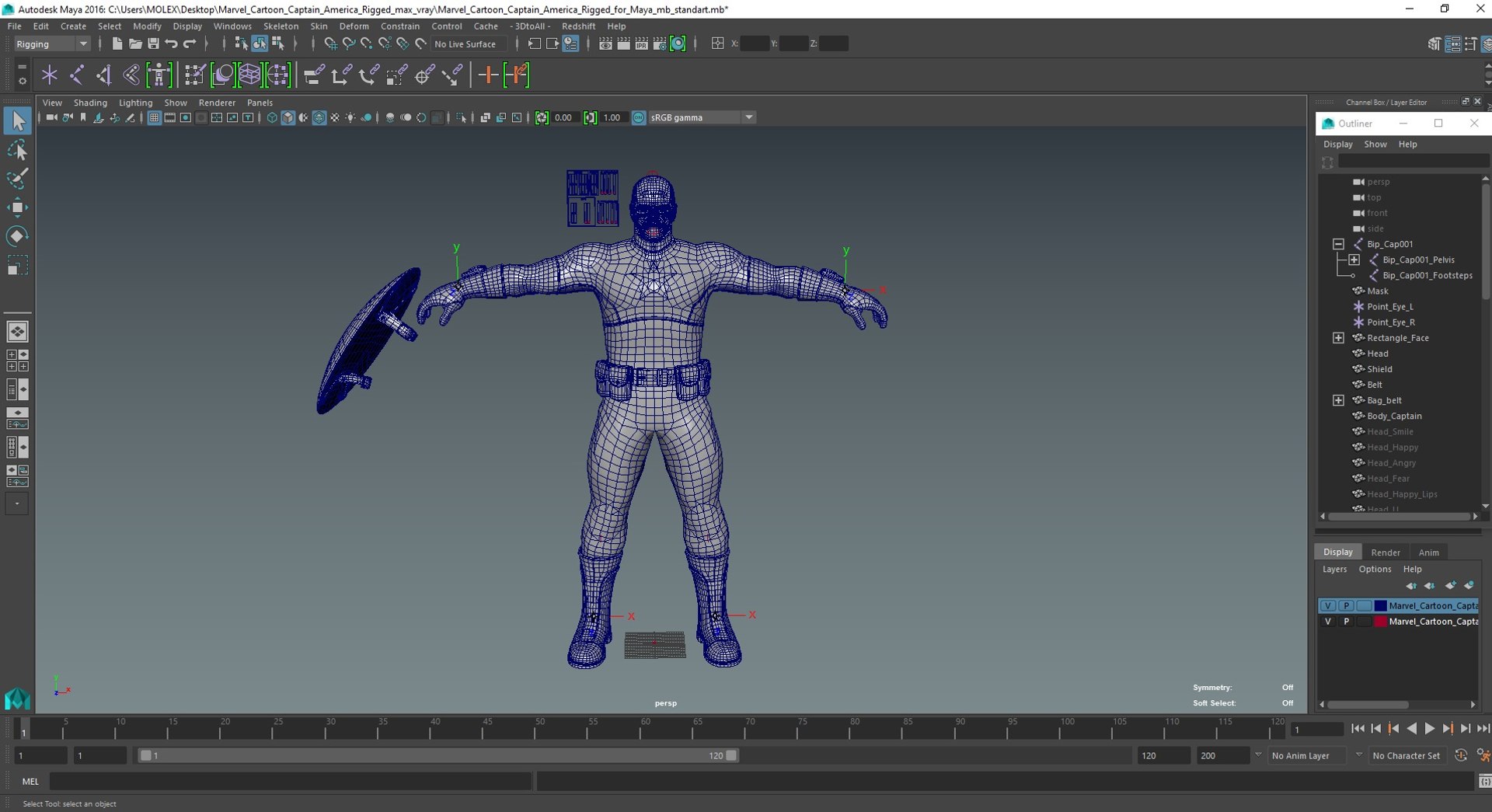Image resolution: width=1492 pixels, height=812 pixels.
Task: Activate the Paint Selection tool
Action: (x=18, y=178)
